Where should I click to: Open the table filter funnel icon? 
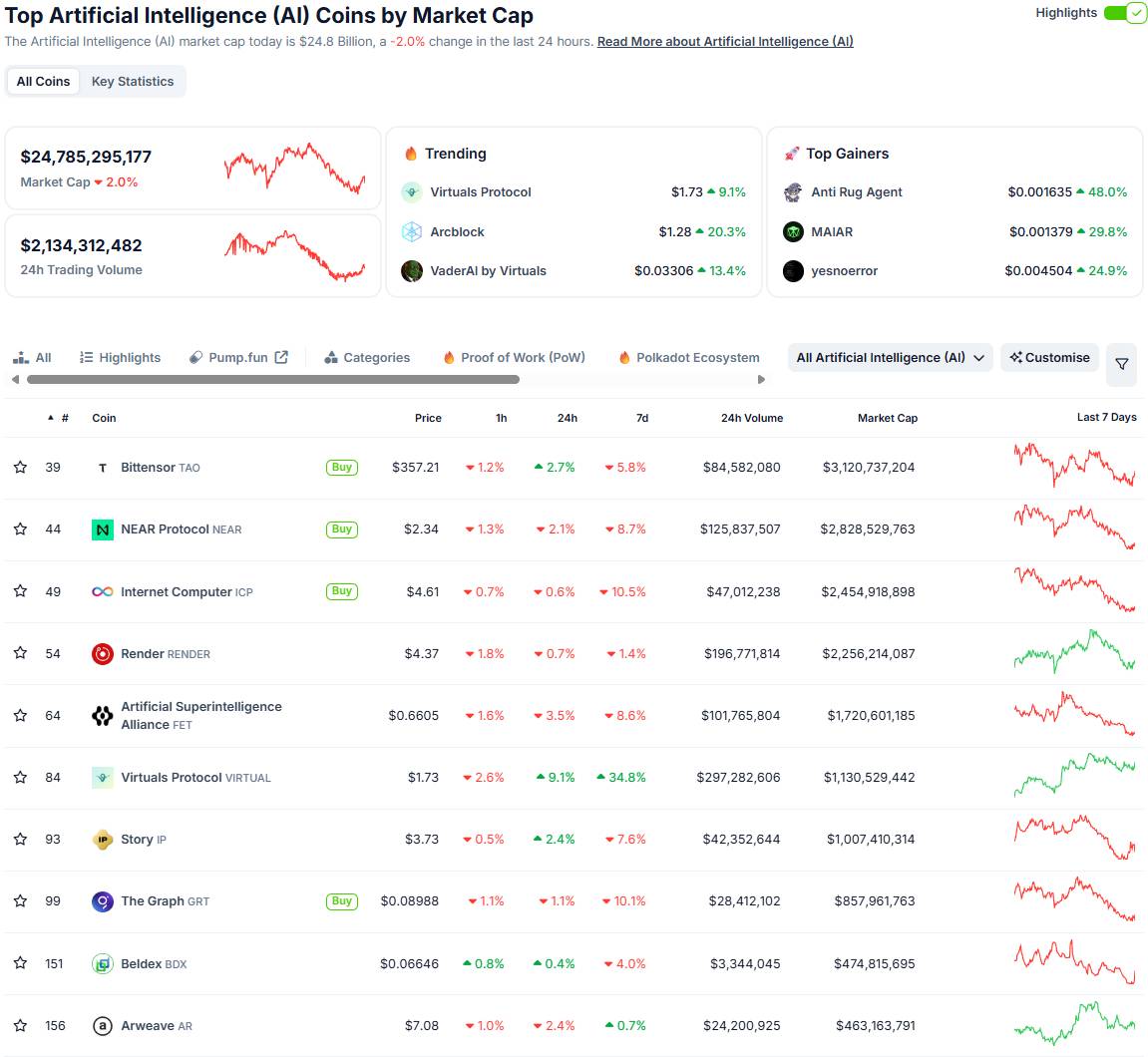(x=1122, y=363)
